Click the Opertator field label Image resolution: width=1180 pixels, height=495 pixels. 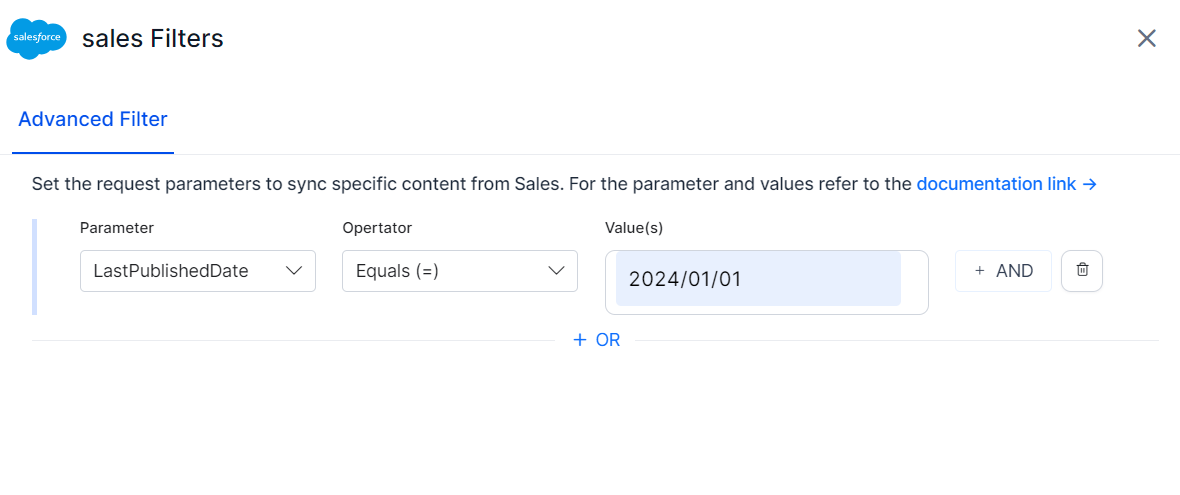tap(377, 228)
